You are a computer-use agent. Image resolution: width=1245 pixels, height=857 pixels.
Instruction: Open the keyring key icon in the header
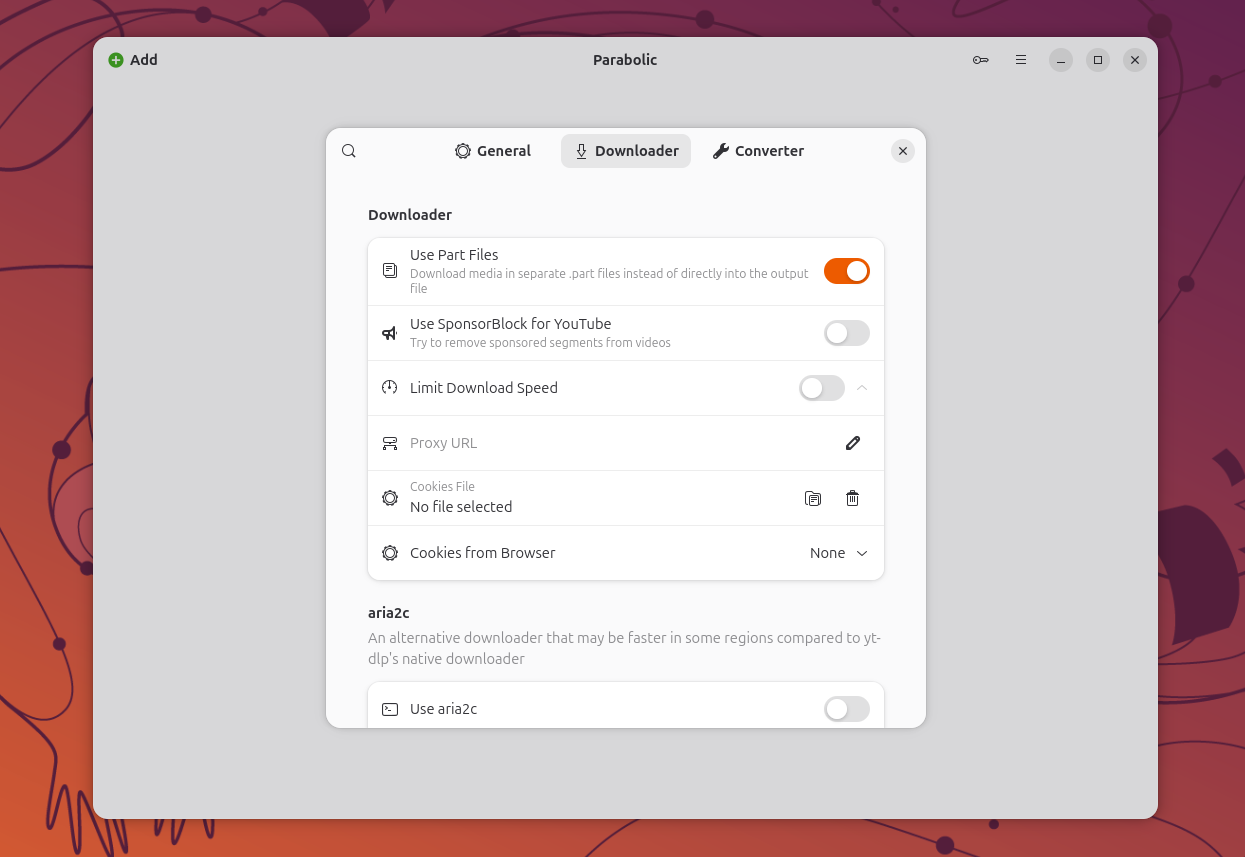981,60
